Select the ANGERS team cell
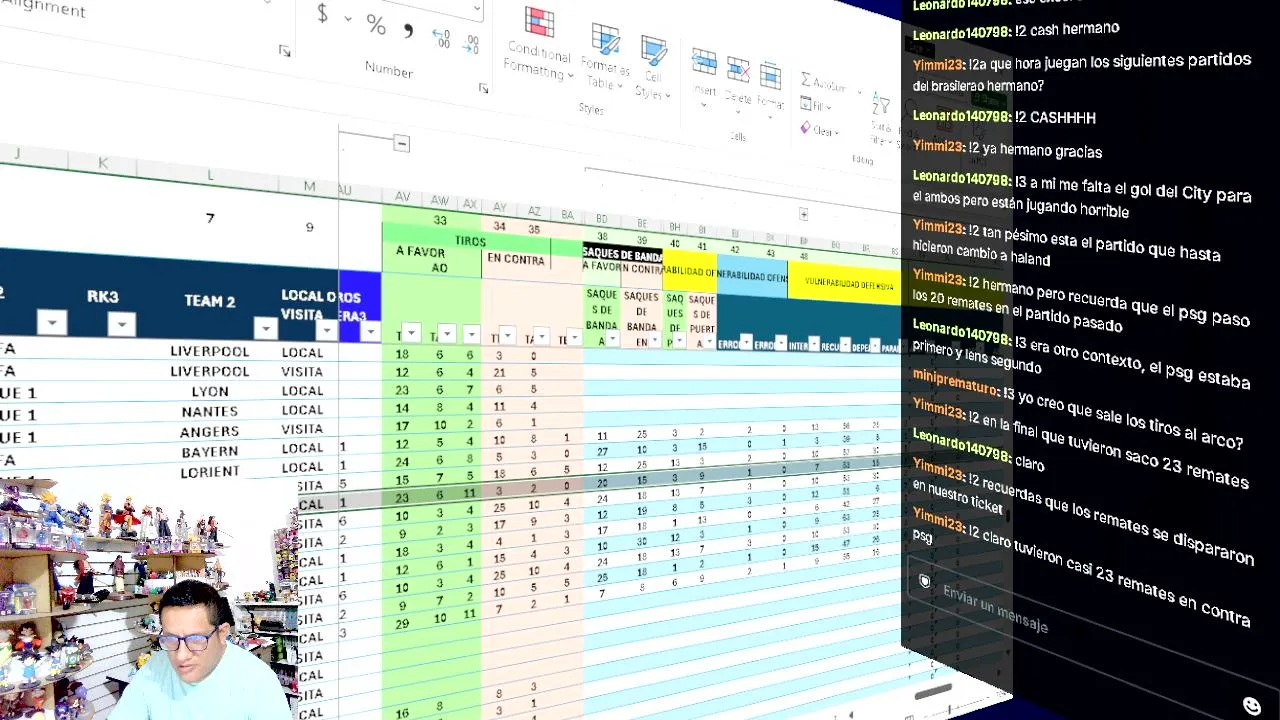 coord(210,431)
